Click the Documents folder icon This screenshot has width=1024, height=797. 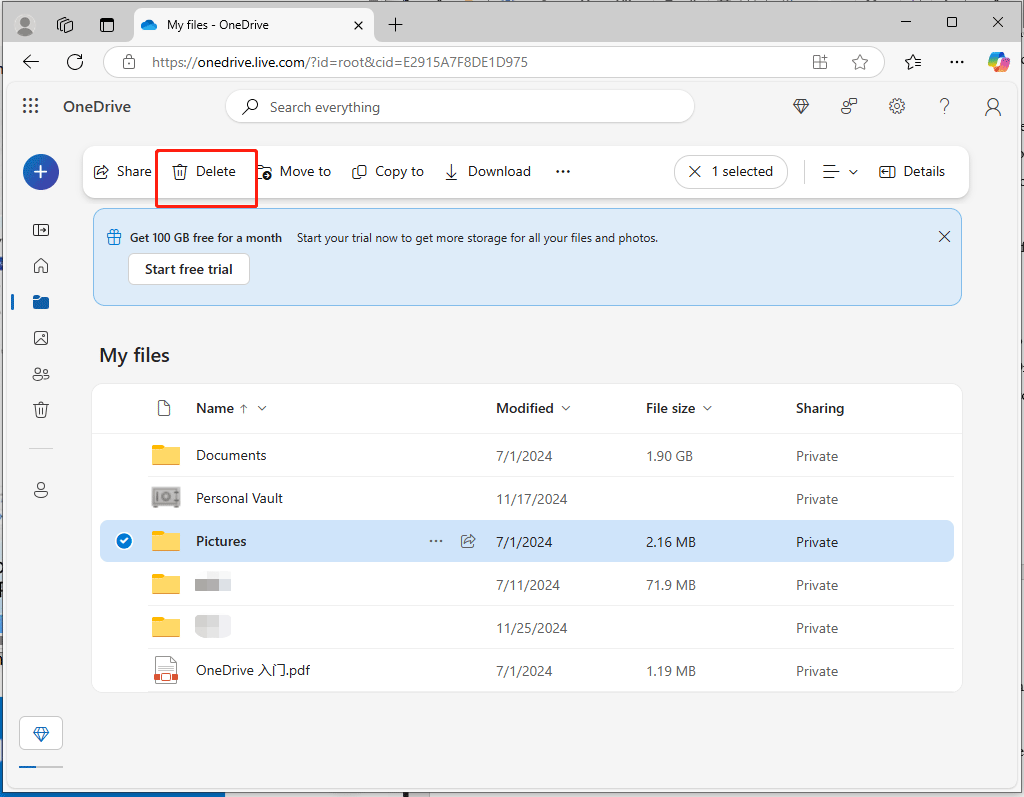166,455
